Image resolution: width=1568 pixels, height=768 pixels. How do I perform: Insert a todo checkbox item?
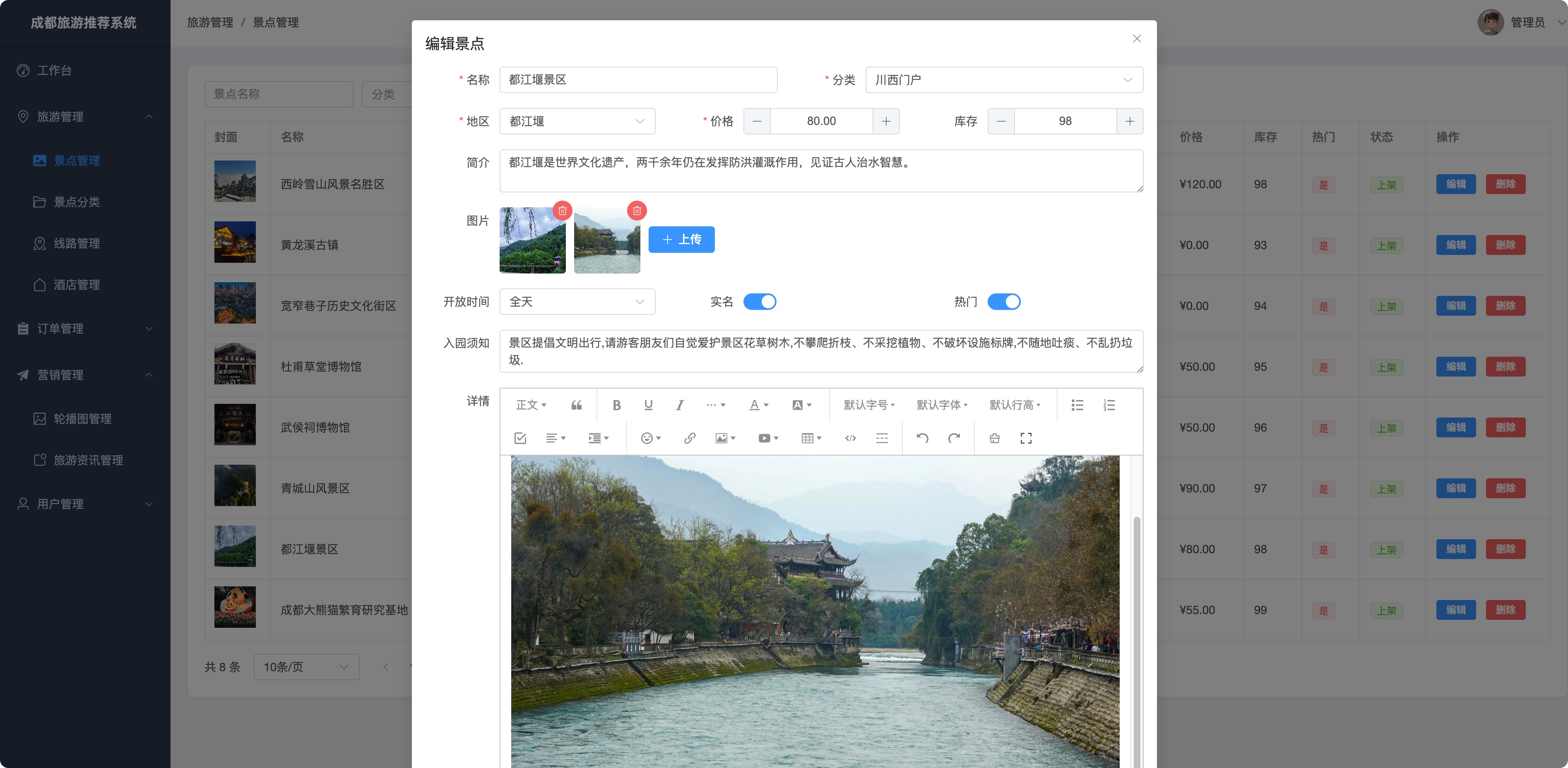[520, 438]
